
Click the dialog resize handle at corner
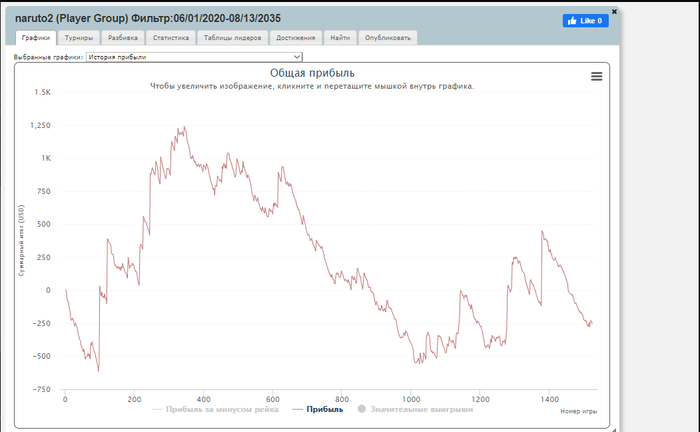(614, 429)
